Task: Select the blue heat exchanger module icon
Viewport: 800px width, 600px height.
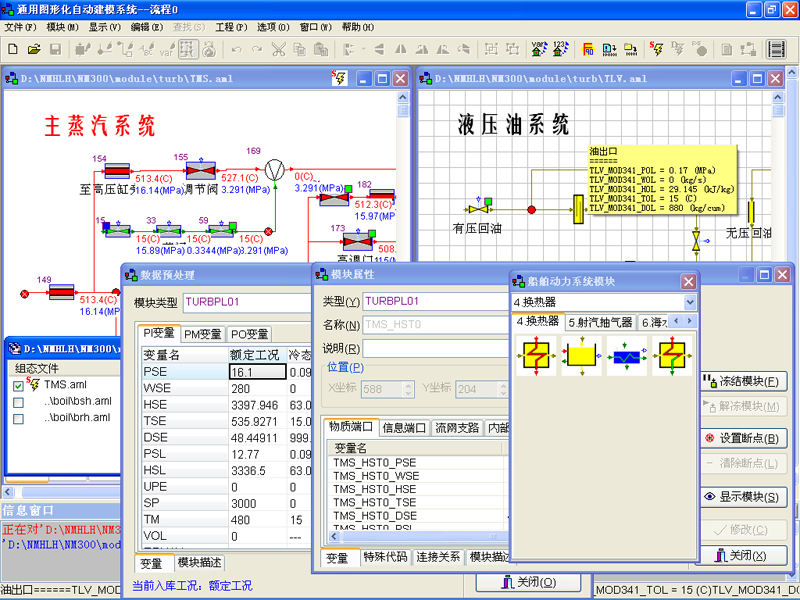Action: pos(627,356)
